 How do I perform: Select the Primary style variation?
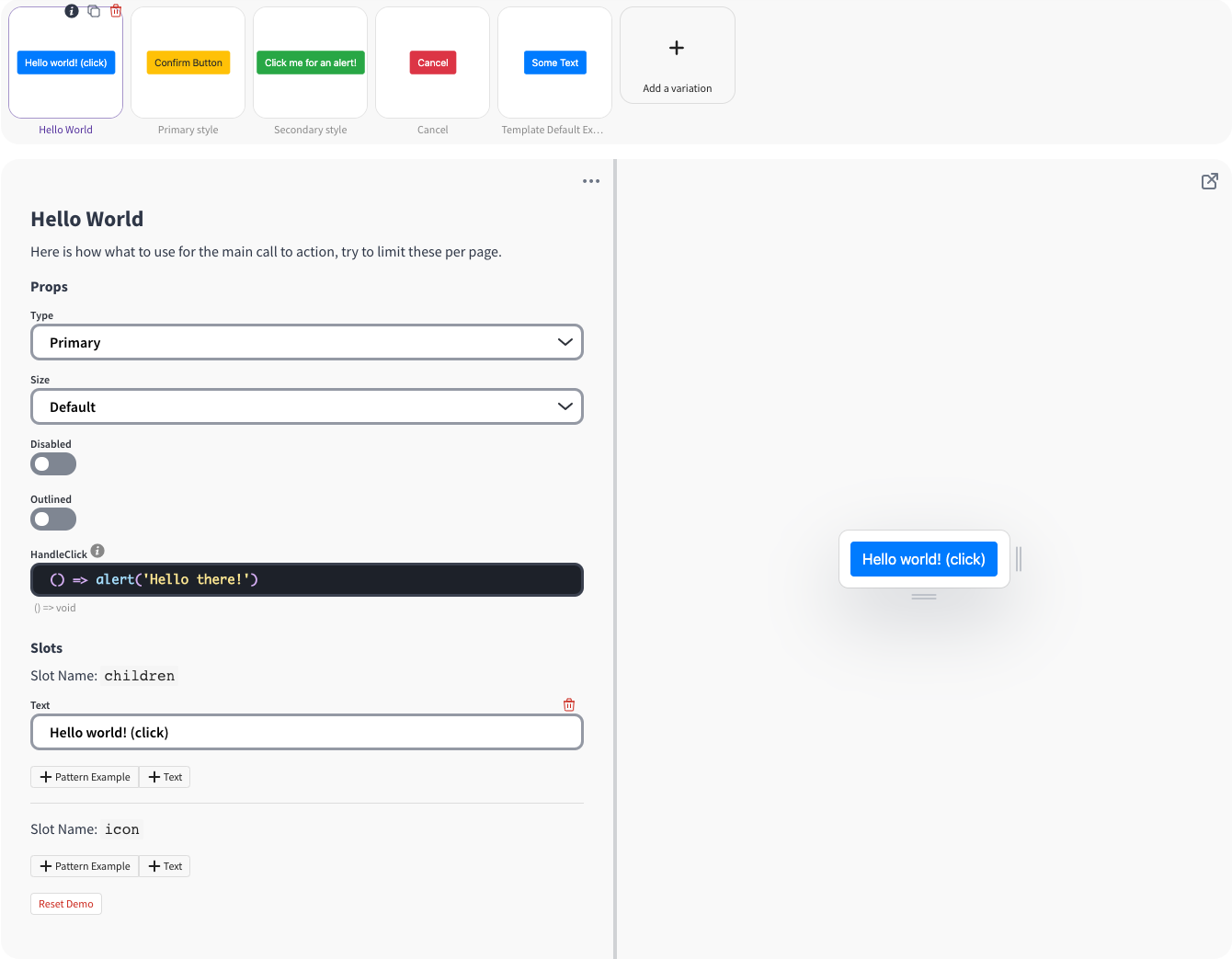[x=188, y=63]
